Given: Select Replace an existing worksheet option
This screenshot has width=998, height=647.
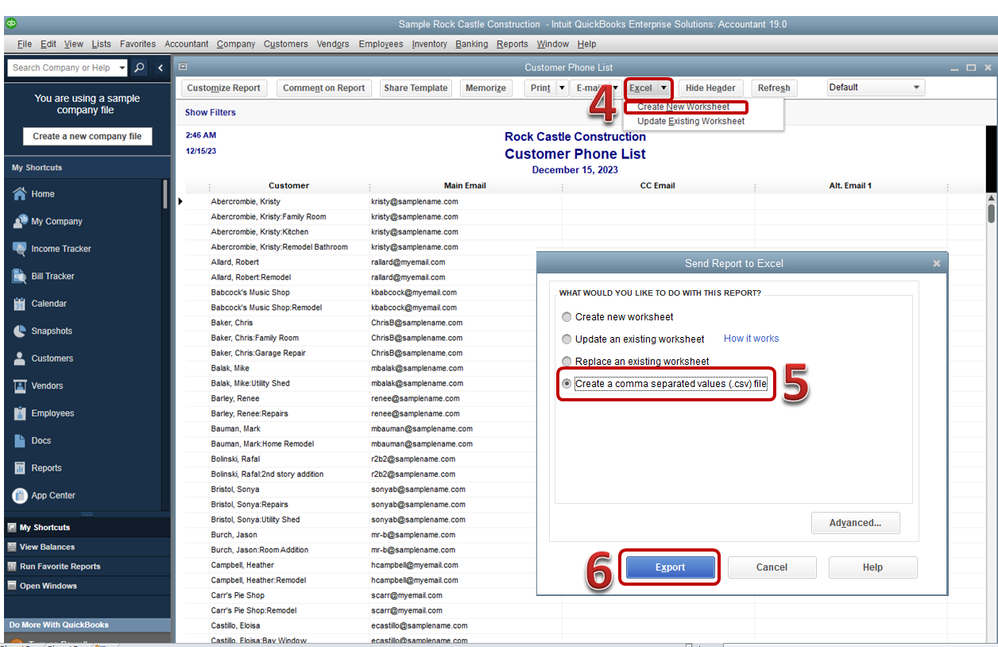Looking at the screenshot, I should 566,361.
